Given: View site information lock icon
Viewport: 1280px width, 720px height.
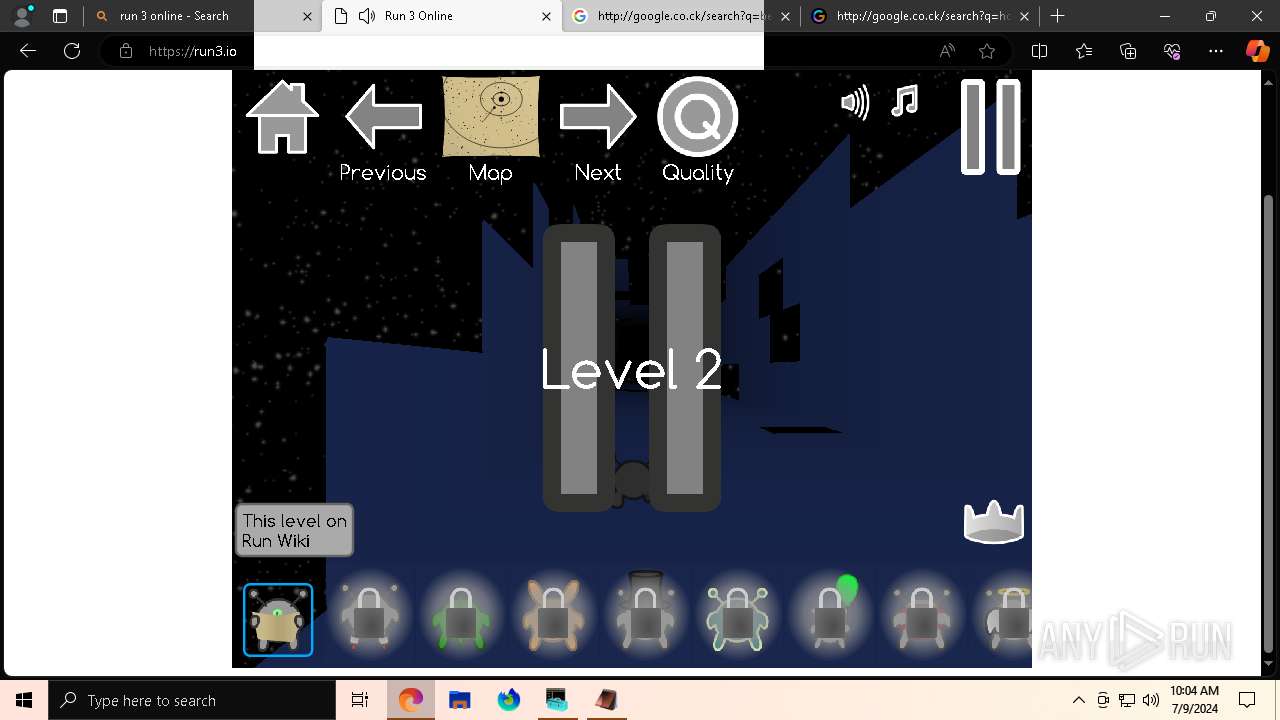Looking at the screenshot, I should [x=126, y=51].
